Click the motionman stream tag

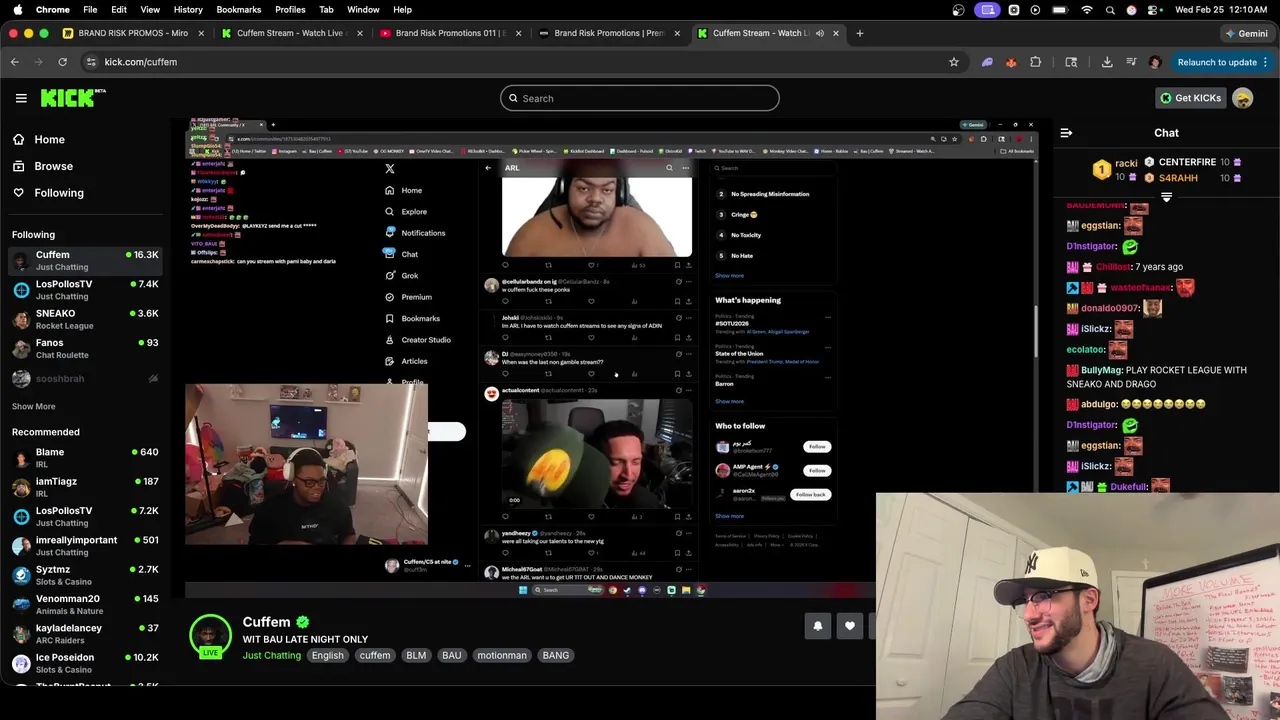tap(502, 656)
